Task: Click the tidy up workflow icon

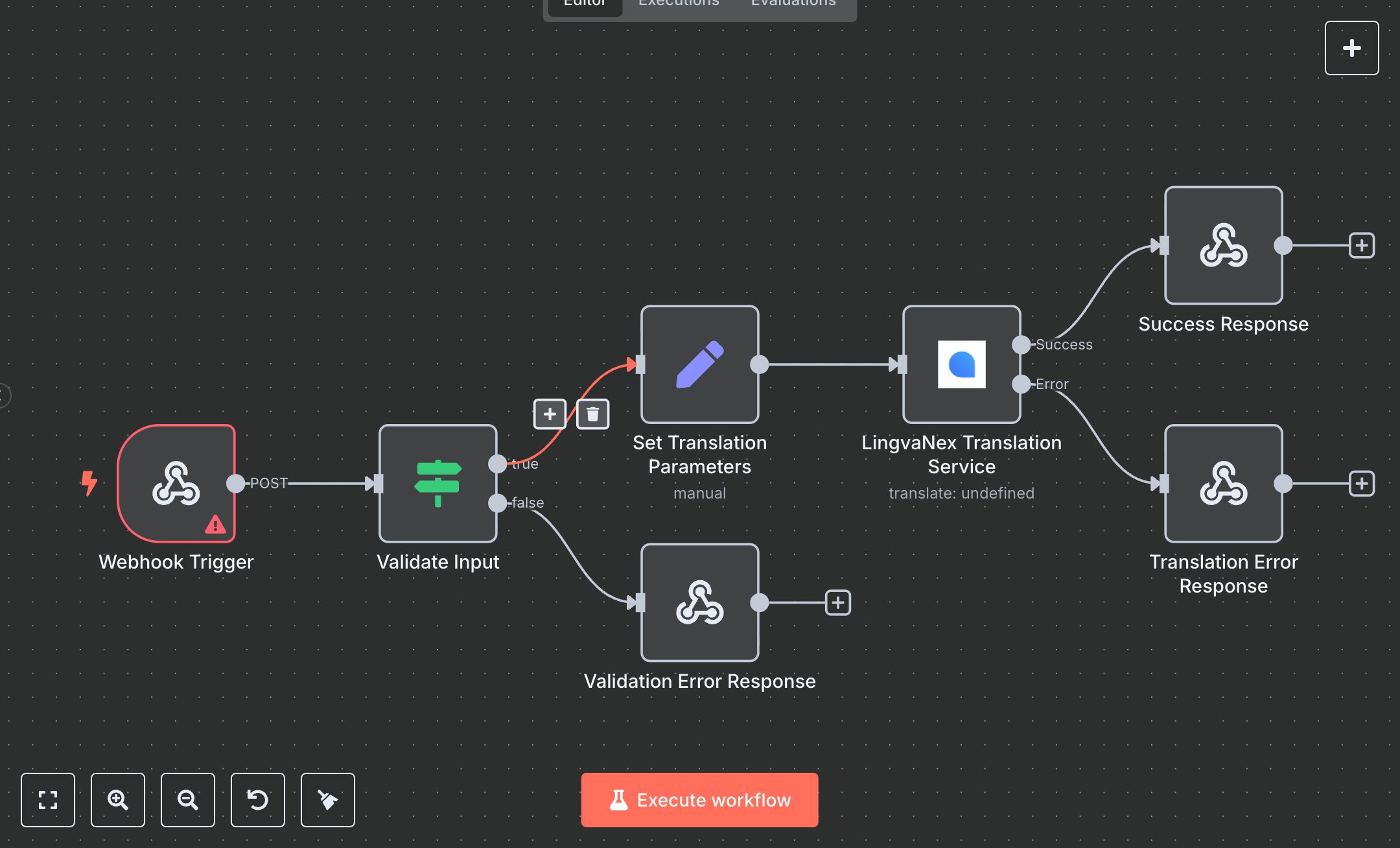Action: tap(327, 800)
